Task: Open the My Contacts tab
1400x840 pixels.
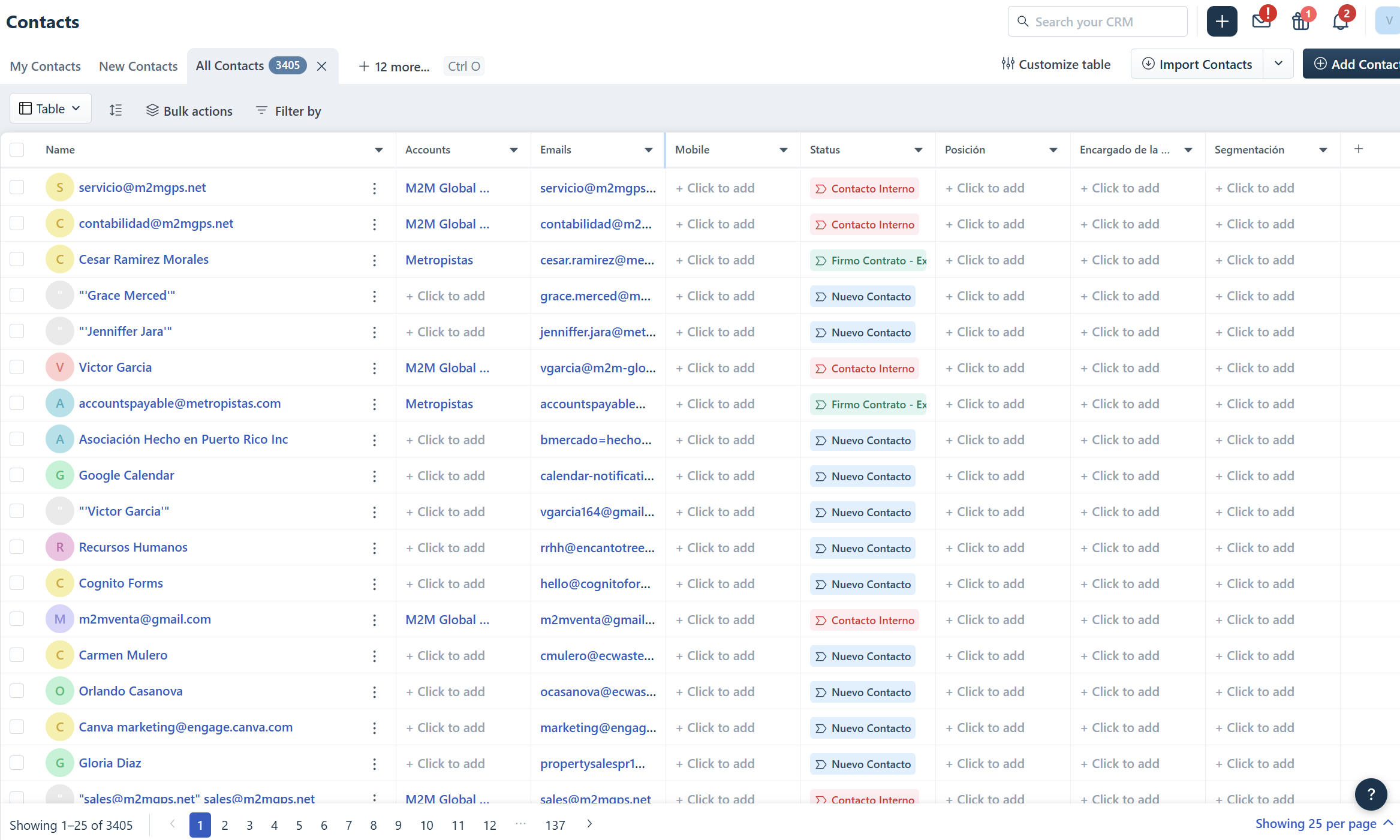Action: click(45, 66)
